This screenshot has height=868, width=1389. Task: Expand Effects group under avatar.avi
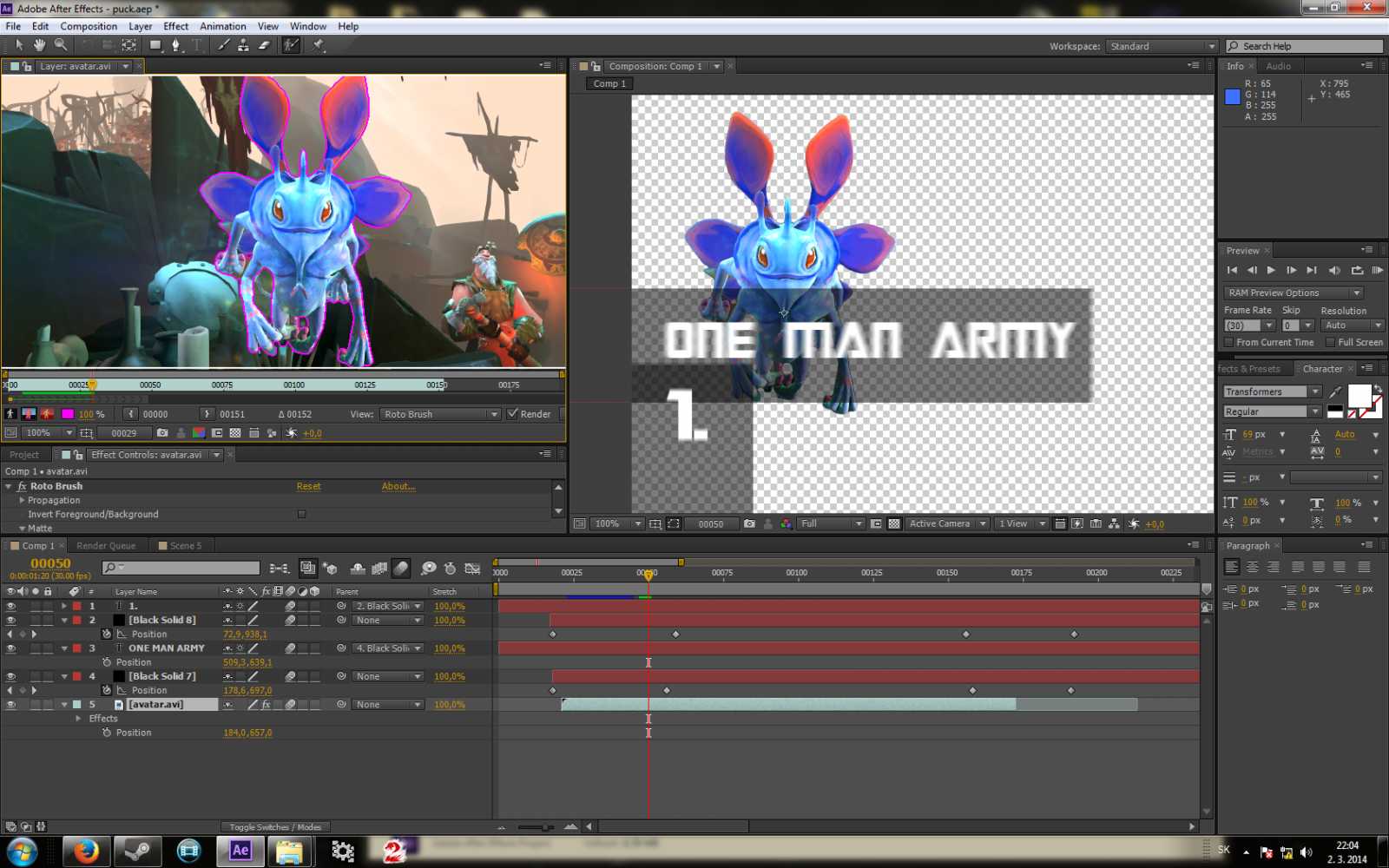click(78, 719)
